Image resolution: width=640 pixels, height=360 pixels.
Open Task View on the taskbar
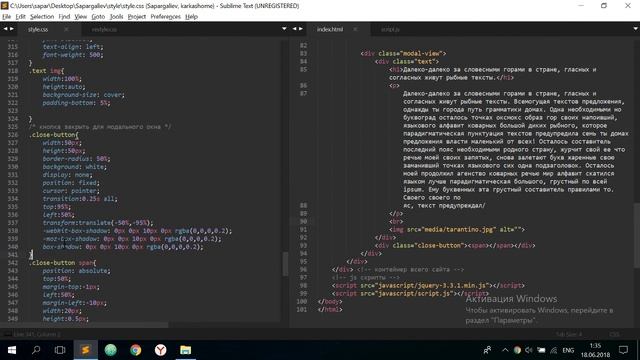point(60,350)
